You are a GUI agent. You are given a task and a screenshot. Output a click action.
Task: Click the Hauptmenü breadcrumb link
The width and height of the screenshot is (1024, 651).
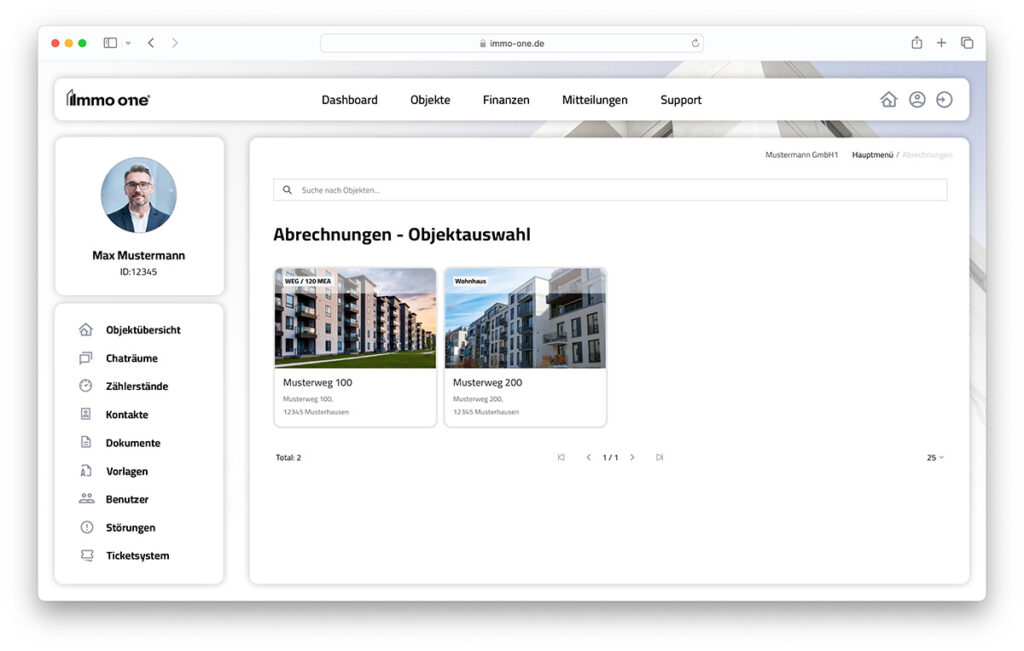[872, 155]
